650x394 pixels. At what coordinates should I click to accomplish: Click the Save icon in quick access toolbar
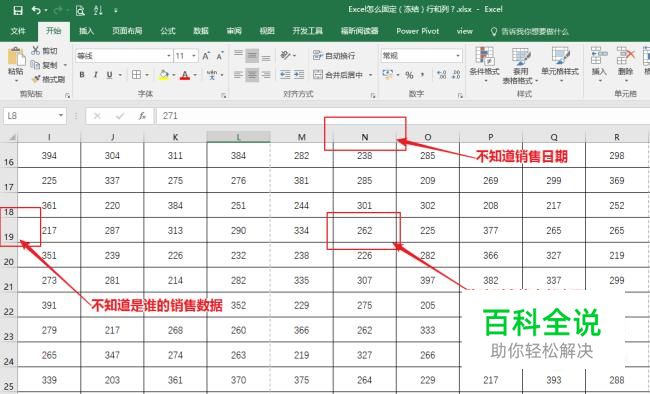coord(18,10)
